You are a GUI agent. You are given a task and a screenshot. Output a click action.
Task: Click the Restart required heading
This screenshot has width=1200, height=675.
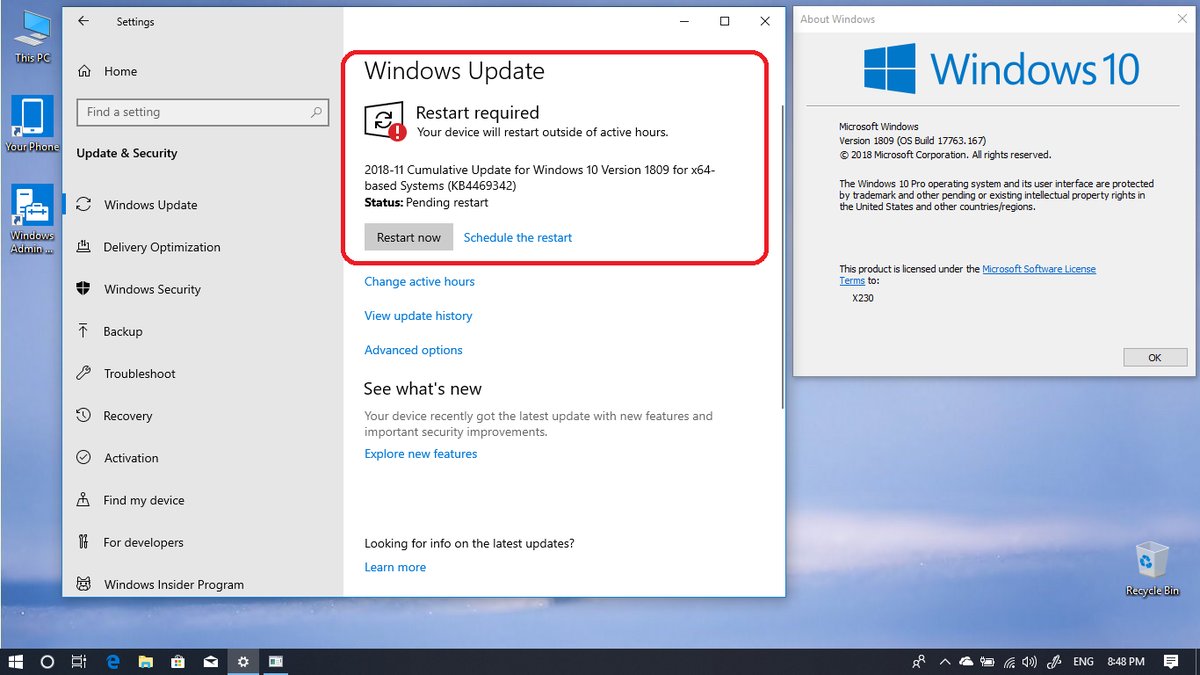[477, 113]
